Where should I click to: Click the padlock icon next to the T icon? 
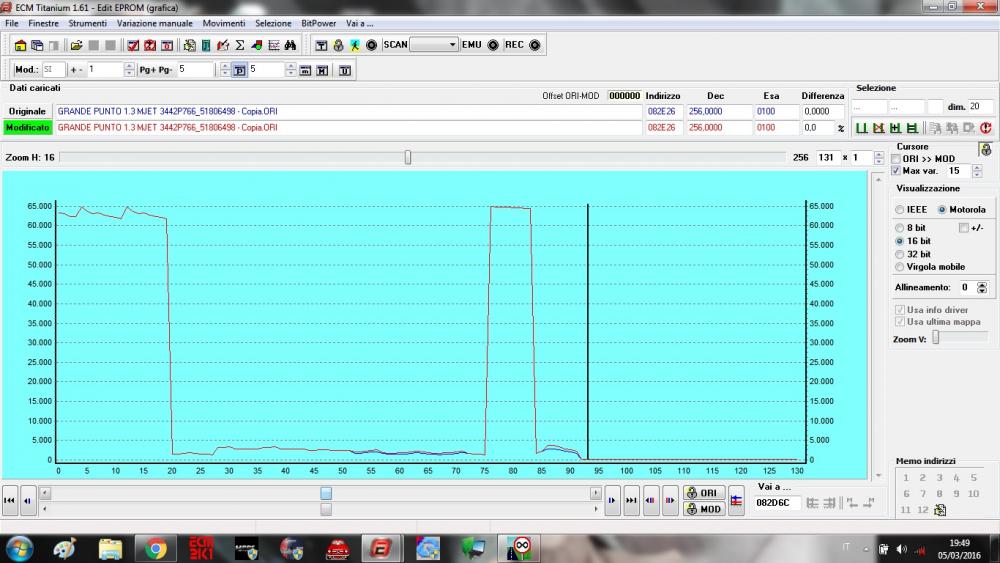[x=338, y=45]
